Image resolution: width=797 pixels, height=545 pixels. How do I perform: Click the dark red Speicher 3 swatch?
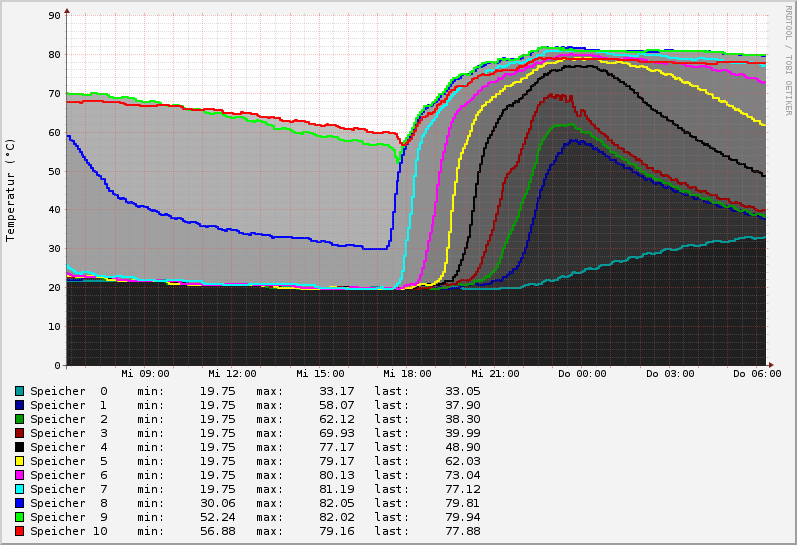(x=20, y=433)
